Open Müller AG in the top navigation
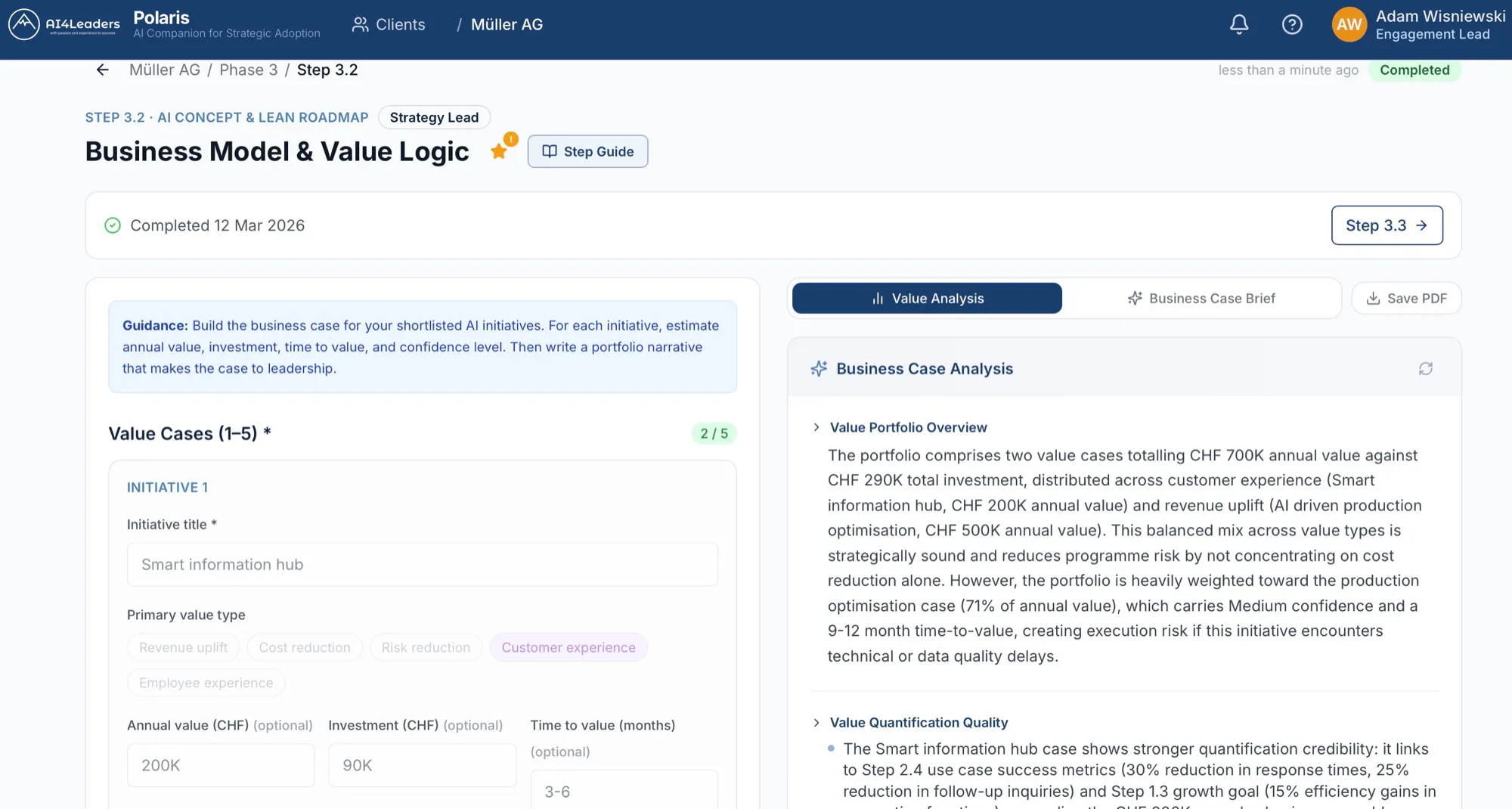 (x=507, y=24)
